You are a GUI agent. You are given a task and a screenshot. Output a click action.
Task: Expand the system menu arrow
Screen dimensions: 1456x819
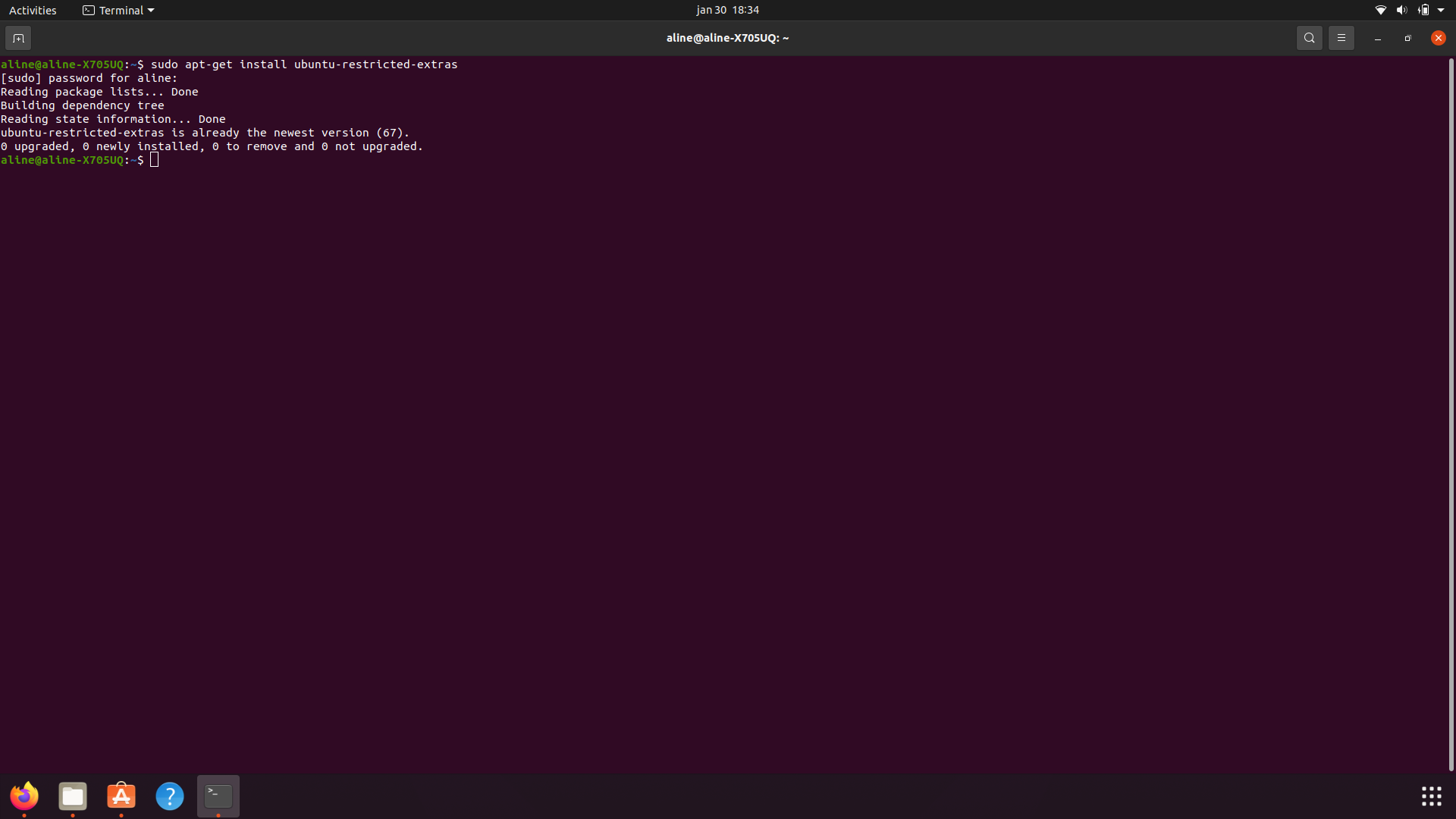click(x=1441, y=10)
